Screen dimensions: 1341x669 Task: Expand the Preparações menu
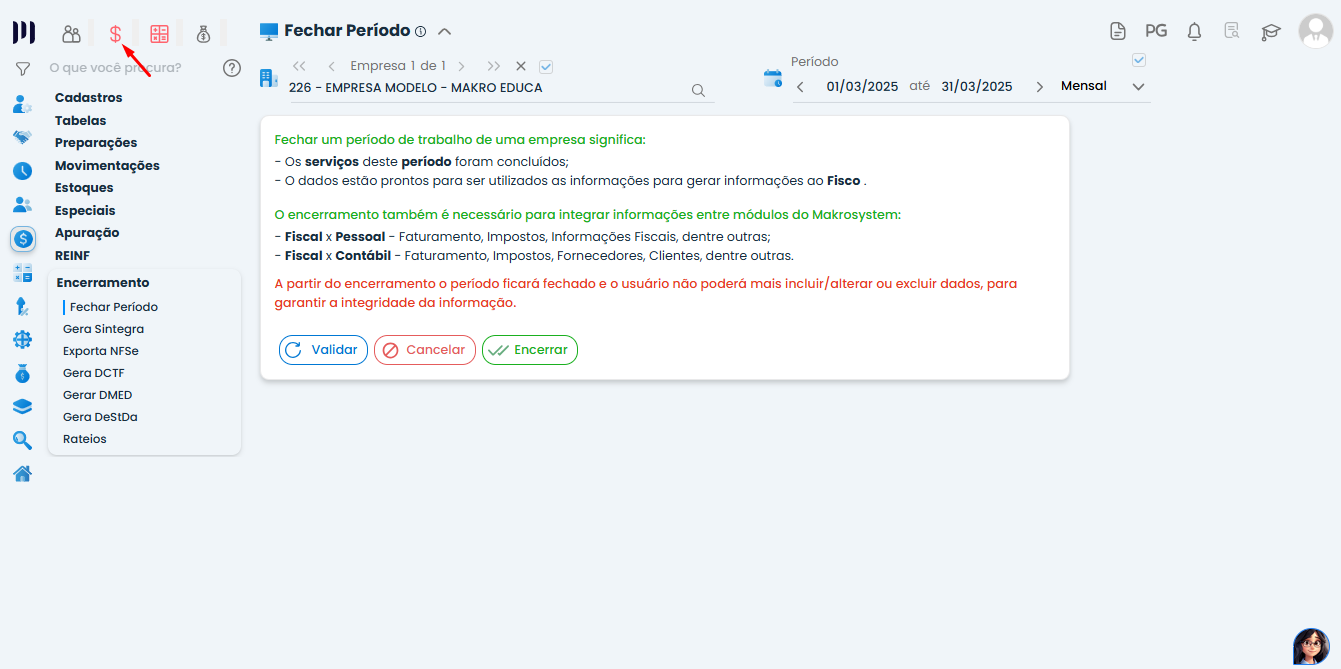click(x=96, y=143)
